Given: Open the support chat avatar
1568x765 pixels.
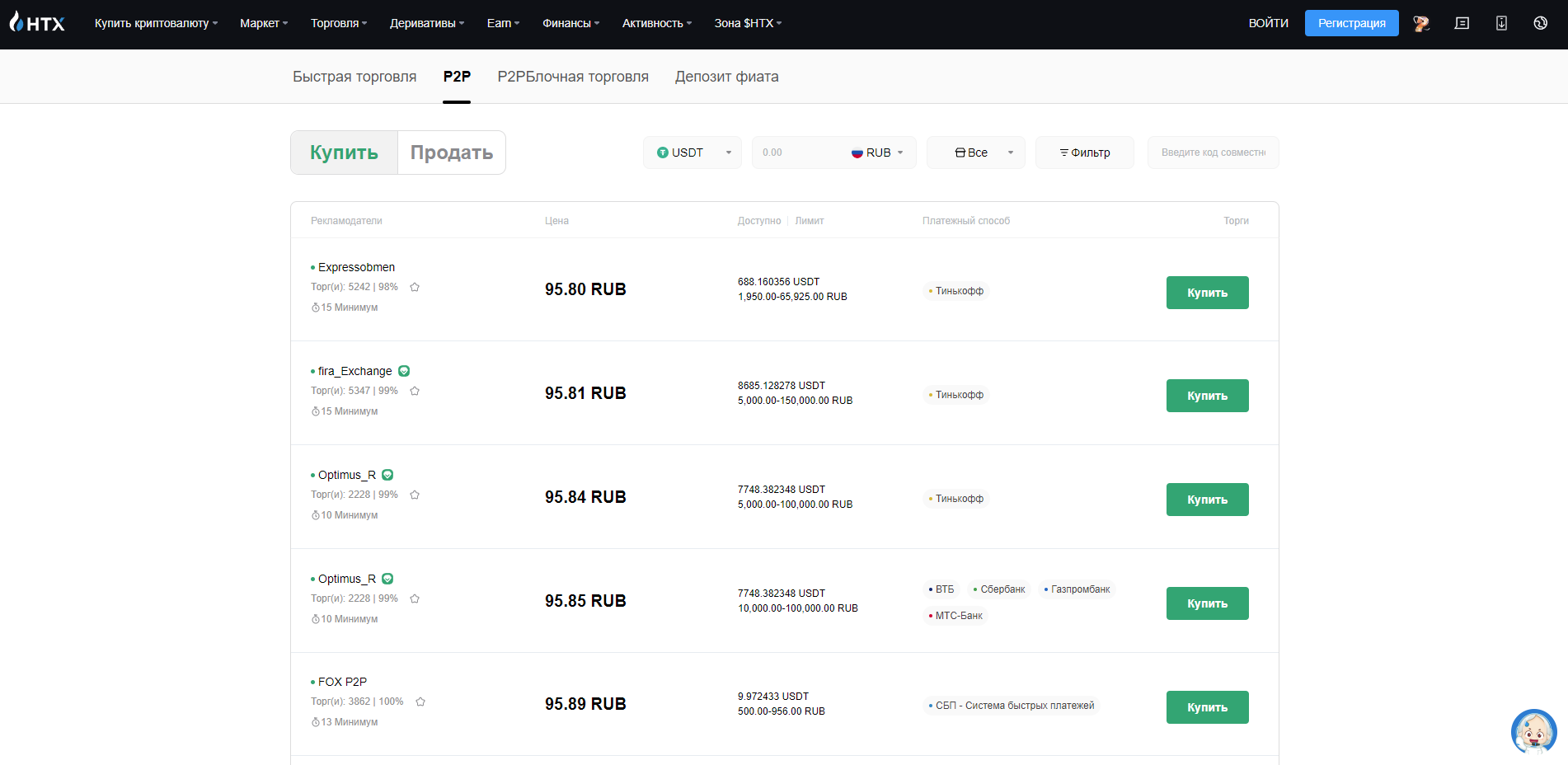Looking at the screenshot, I should 1533,731.
